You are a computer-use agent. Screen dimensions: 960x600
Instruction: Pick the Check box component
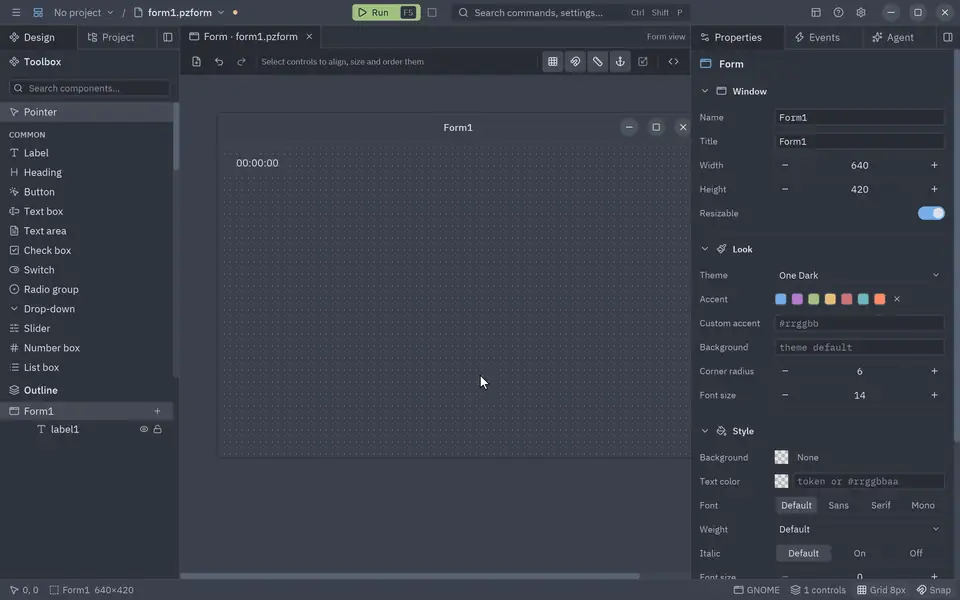[x=87, y=250]
